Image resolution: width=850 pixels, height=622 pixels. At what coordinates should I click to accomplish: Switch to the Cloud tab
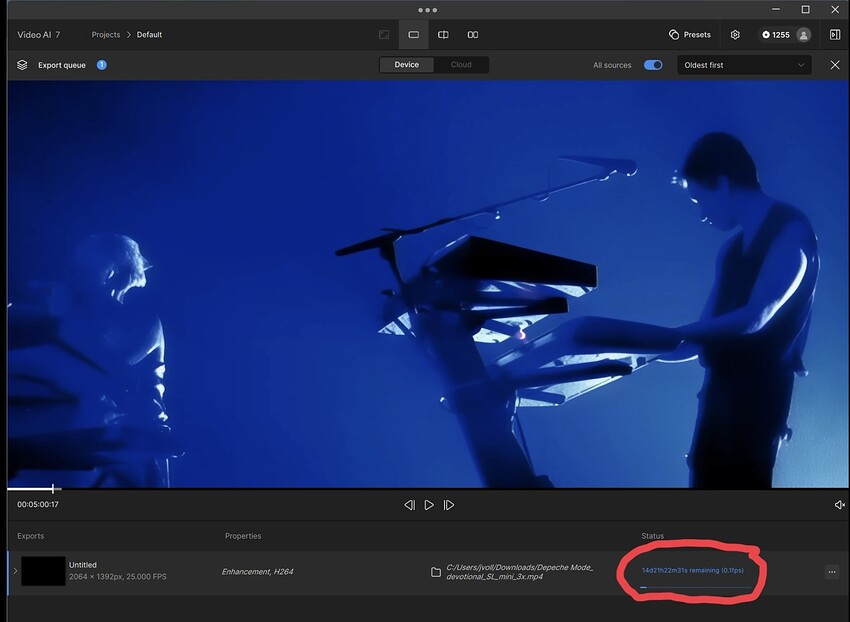(461, 65)
